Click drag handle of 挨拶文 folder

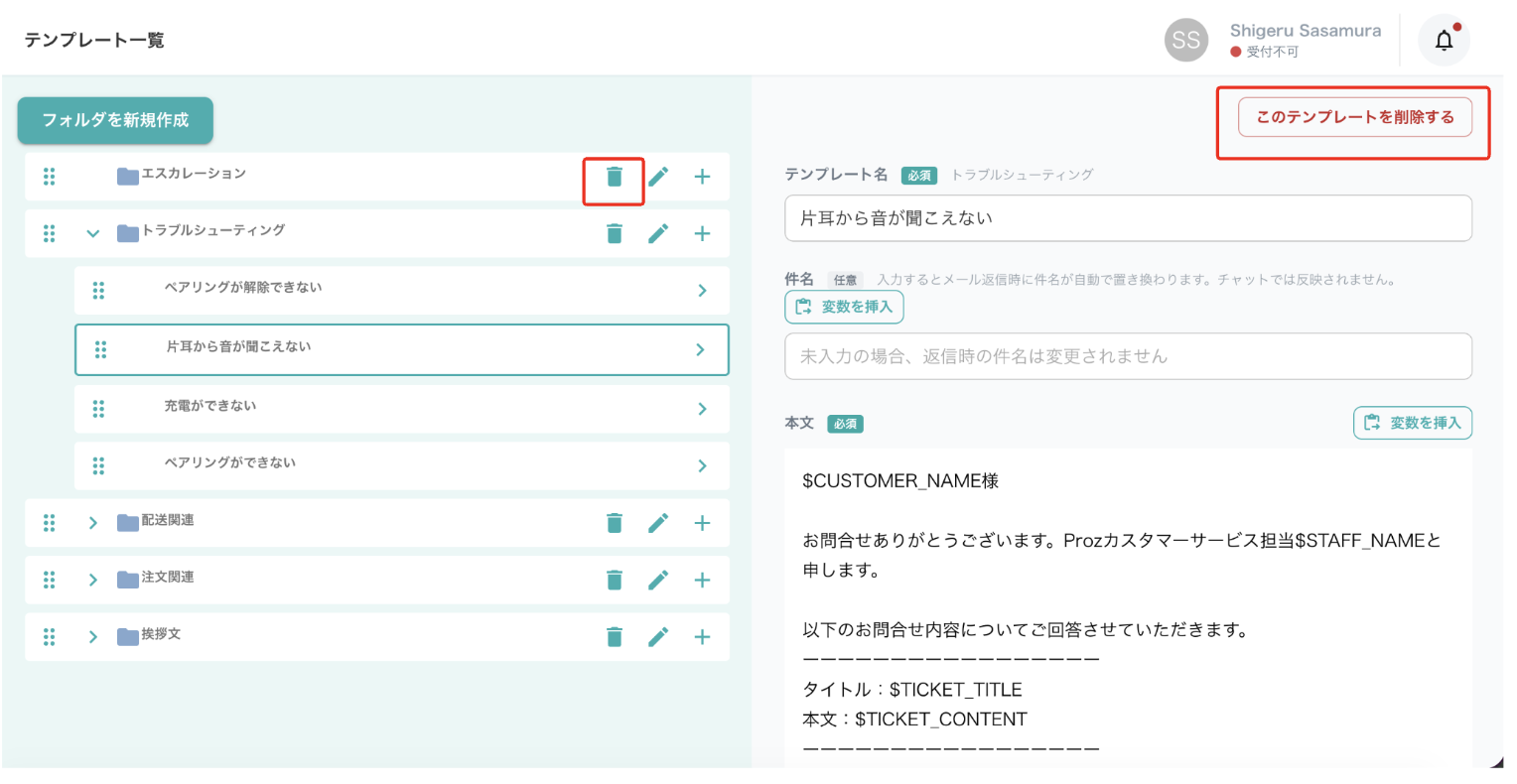[x=49, y=637]
